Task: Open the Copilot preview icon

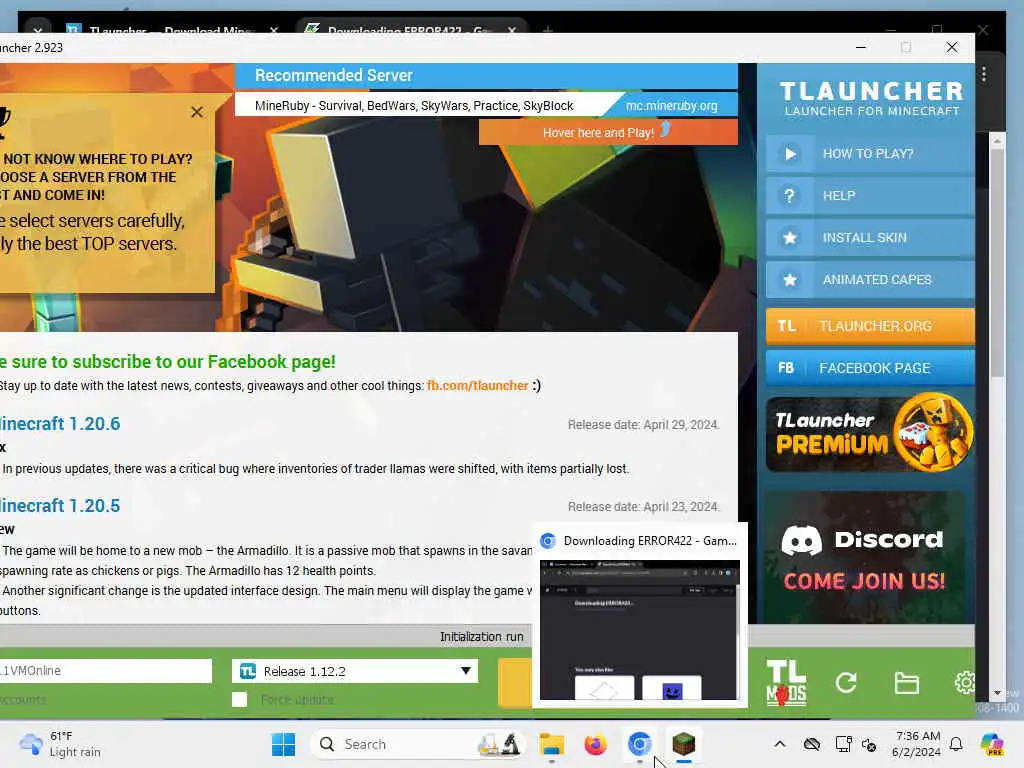Action: (992, 744)
